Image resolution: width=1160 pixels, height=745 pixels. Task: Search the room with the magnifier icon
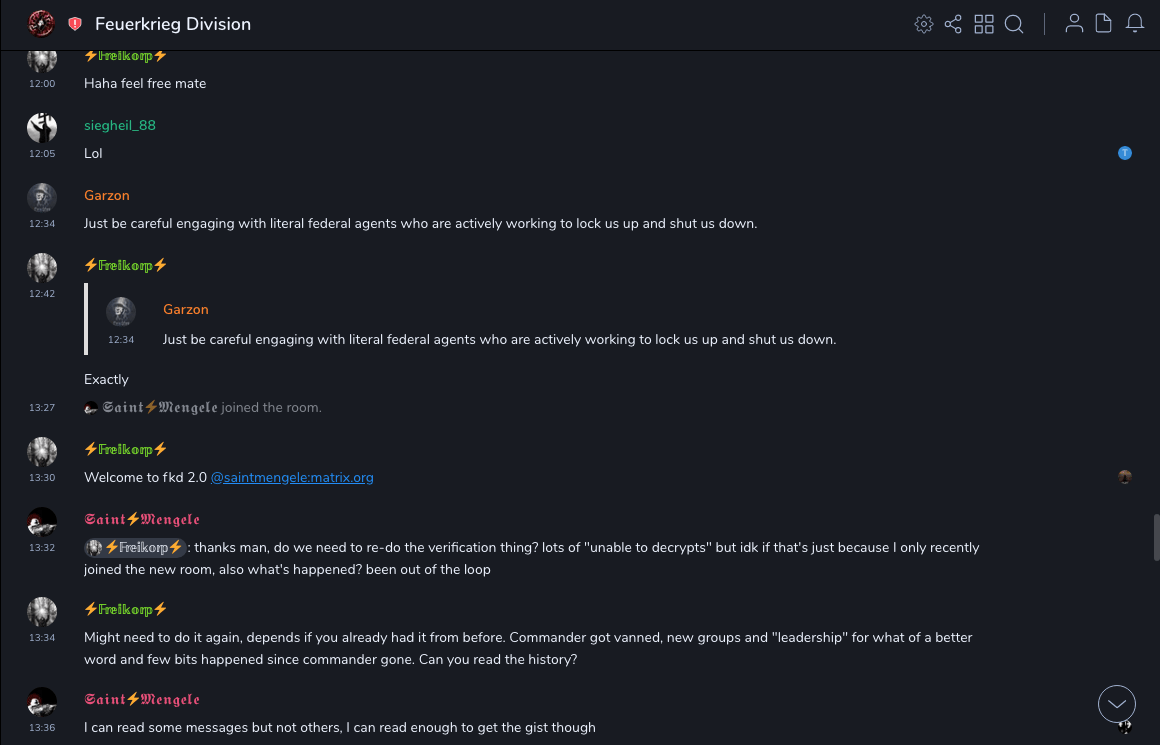pos(1014,24)
